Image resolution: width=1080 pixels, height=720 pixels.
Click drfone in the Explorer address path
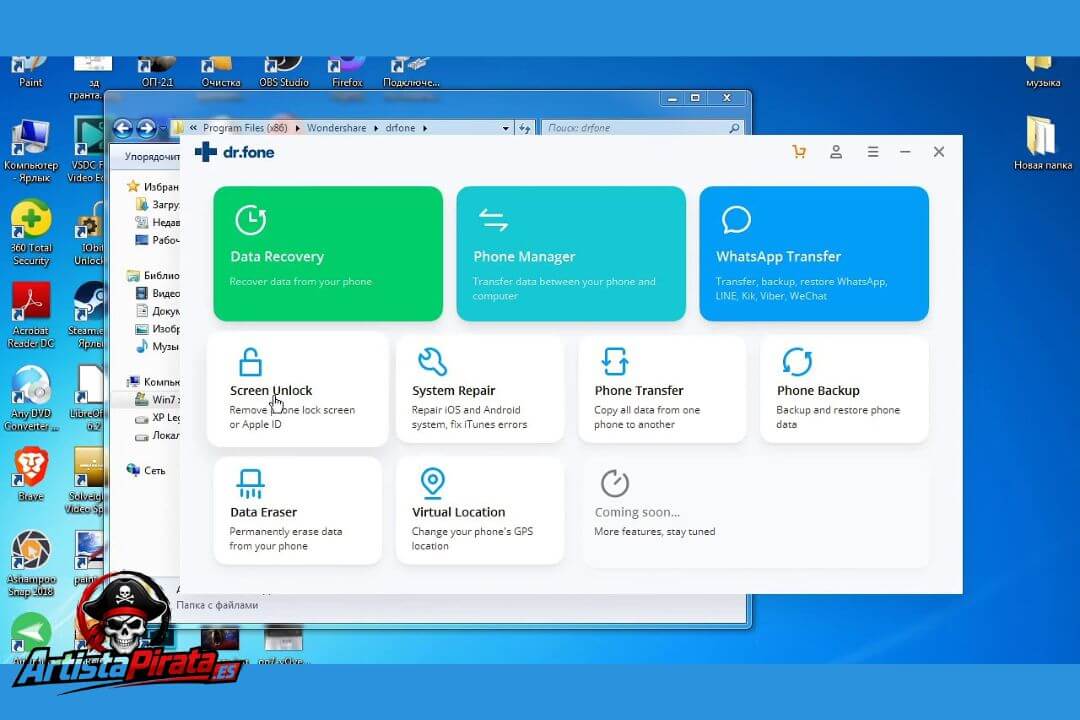tap(400, 128)
